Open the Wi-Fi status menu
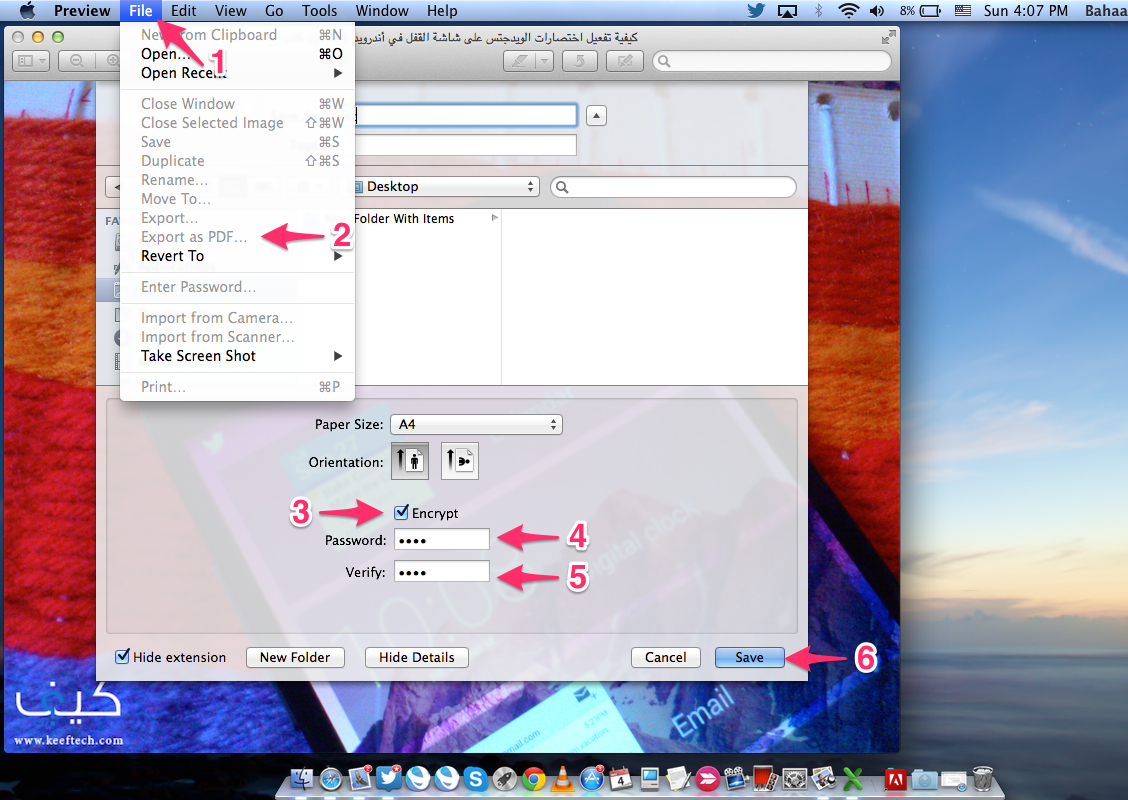 849,11
